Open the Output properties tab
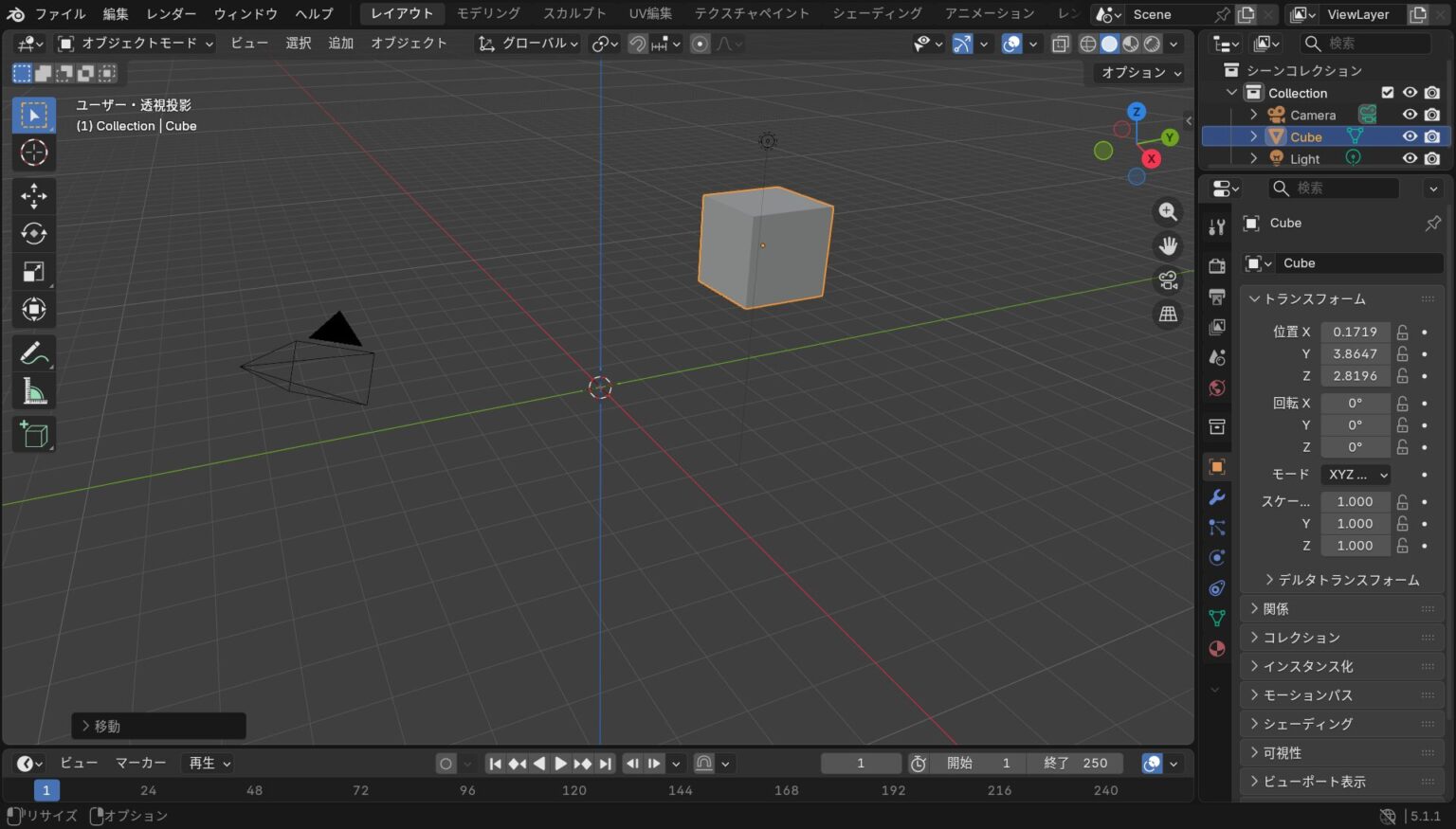Viewport: 1456px width, 829px height. 1217,297
